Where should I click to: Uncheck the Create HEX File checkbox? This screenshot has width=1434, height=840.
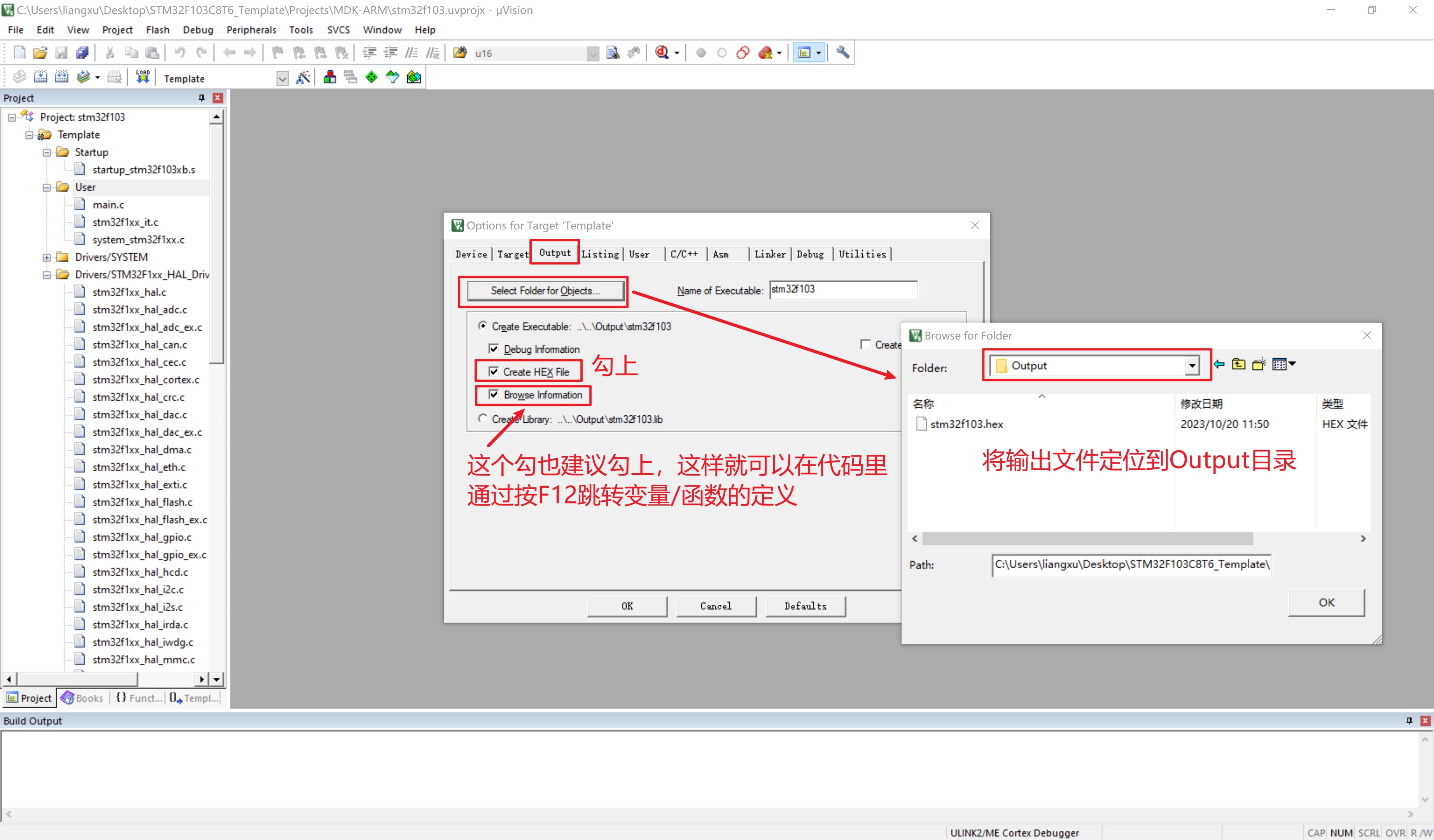[x=494, y=372]
